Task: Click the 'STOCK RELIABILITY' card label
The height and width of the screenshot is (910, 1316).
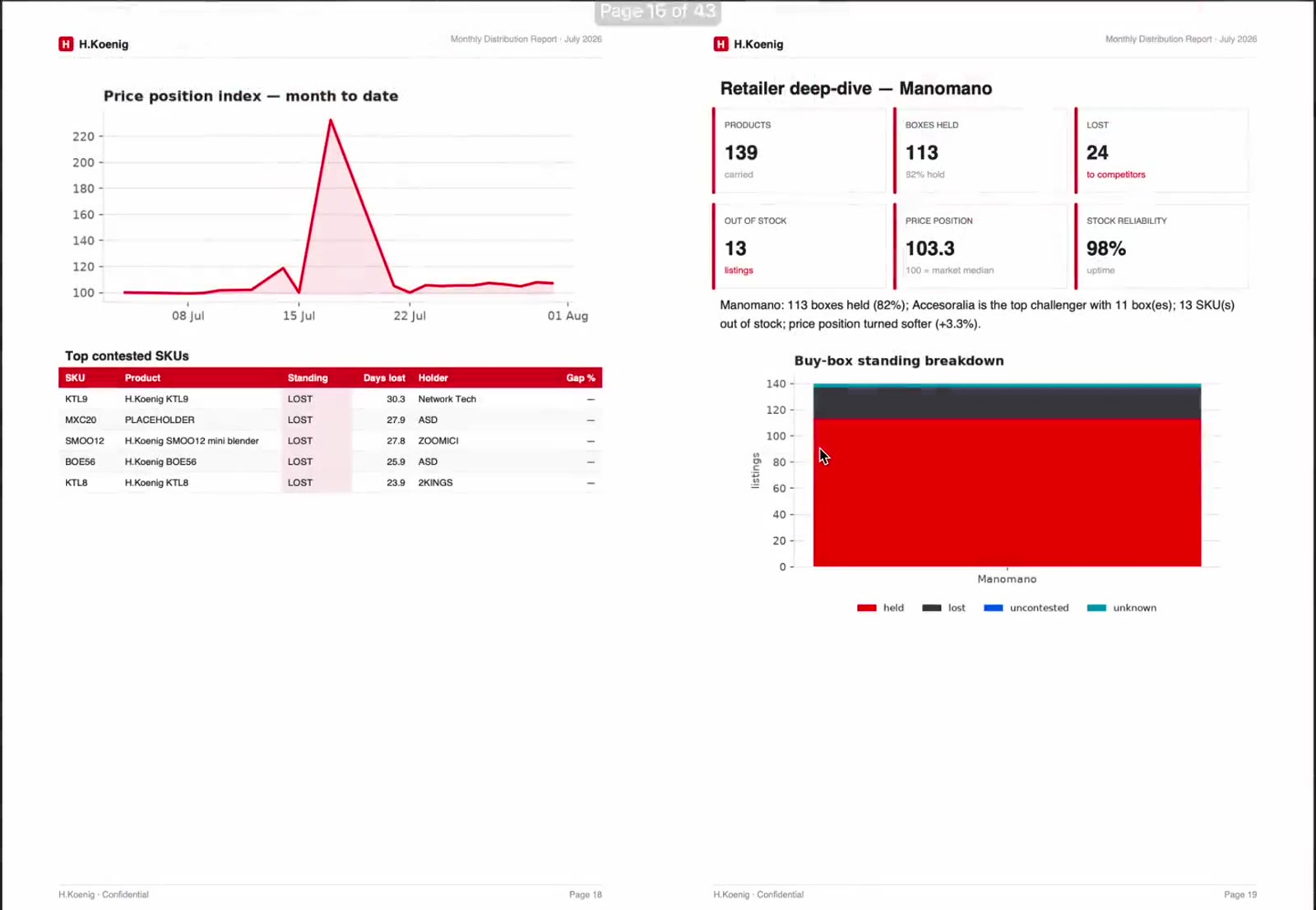Action: (x=1127, y=221)
